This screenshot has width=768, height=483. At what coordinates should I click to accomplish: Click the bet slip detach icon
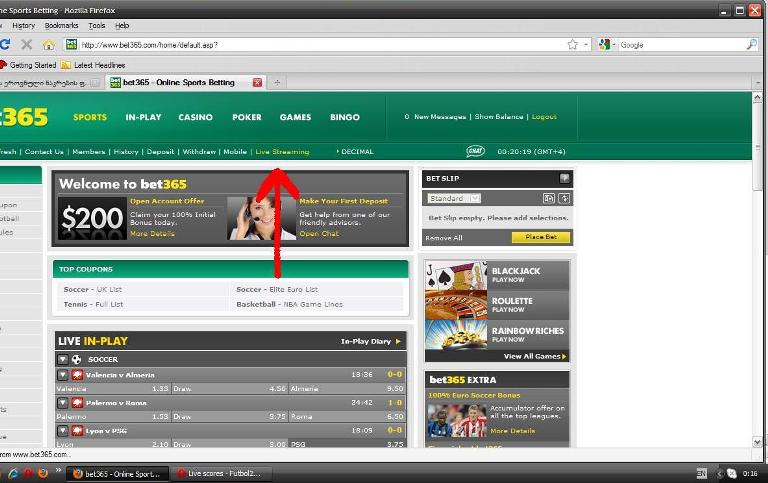[564, 198]
